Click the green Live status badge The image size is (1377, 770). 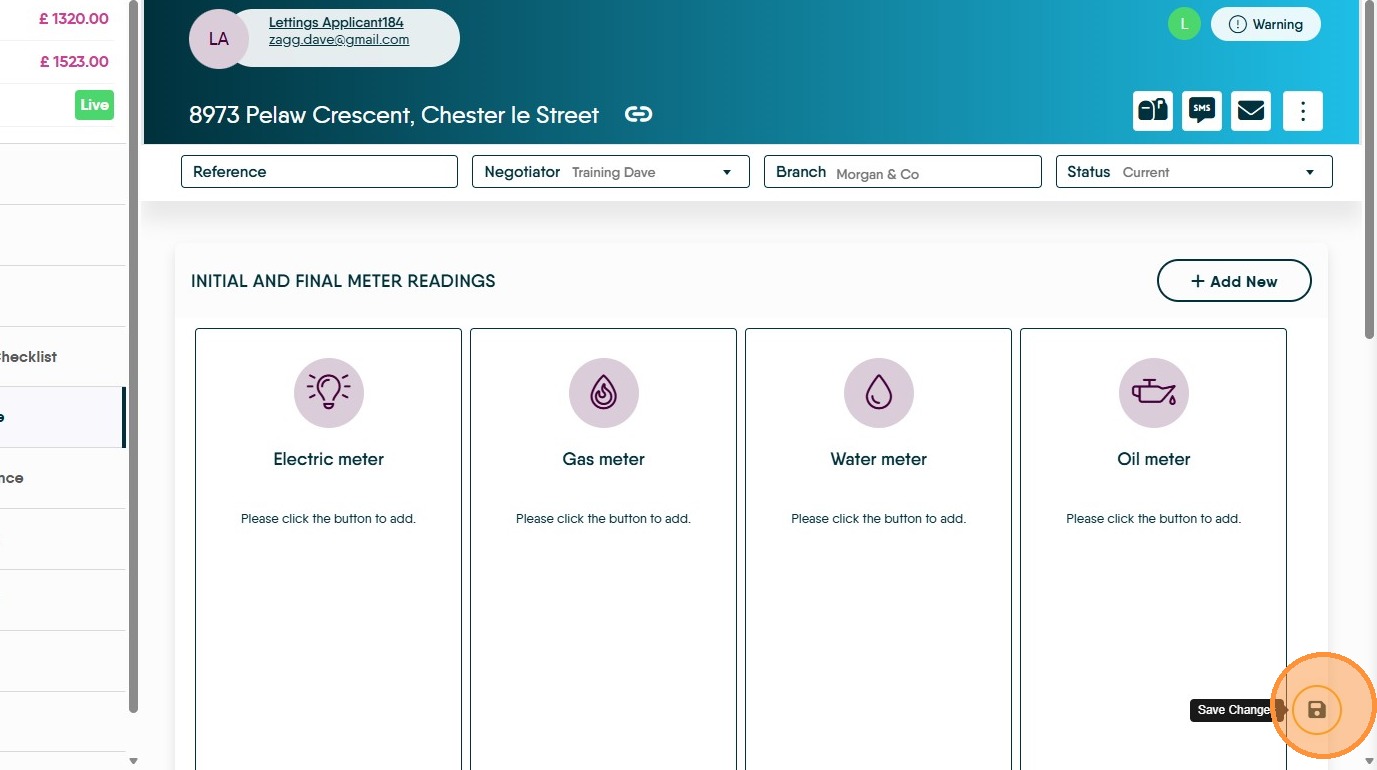pyautogui.click(x=95, y=105)
